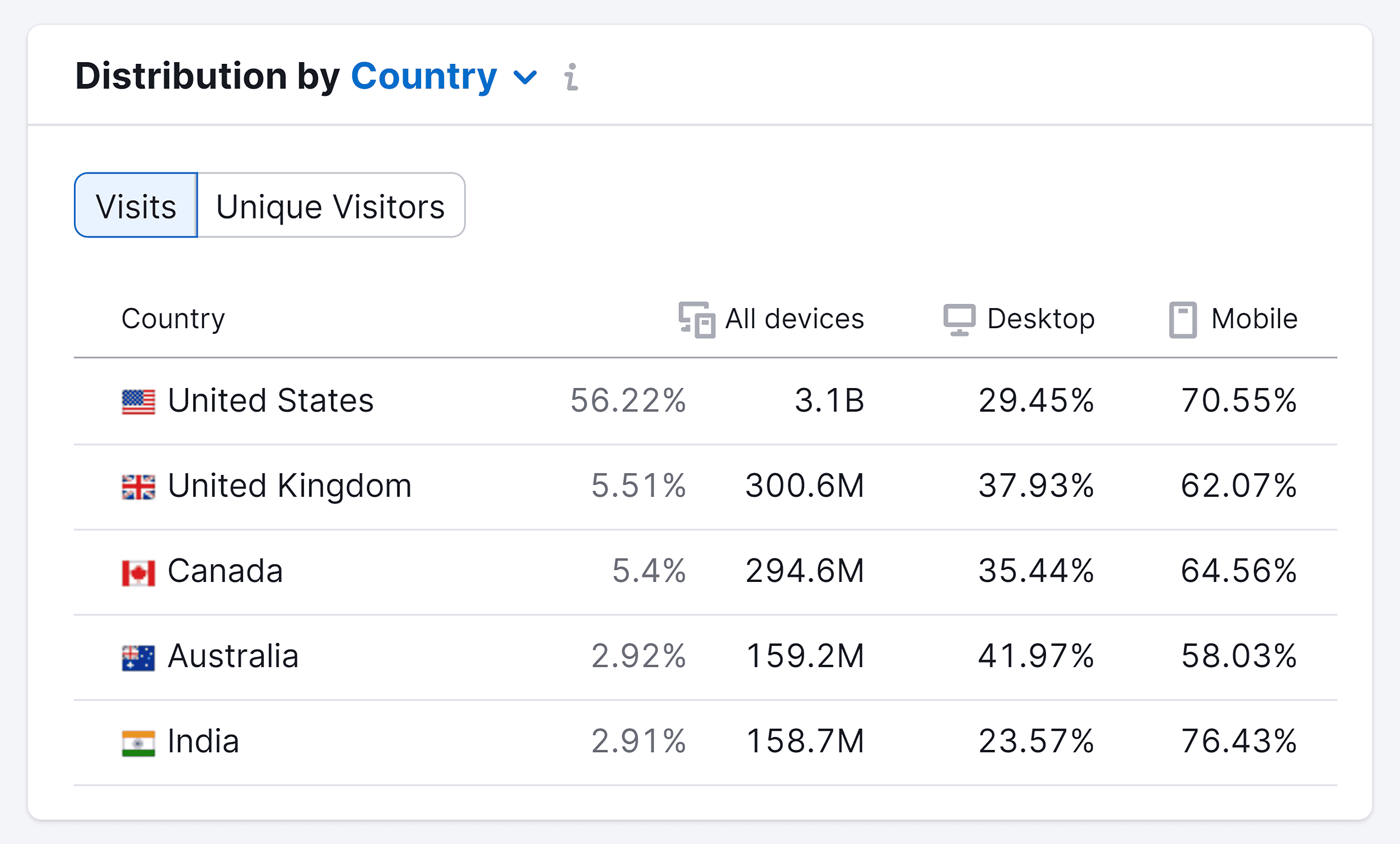1400x844 pixels.
Task: Click the info icon beside the title
Action: 571,77
